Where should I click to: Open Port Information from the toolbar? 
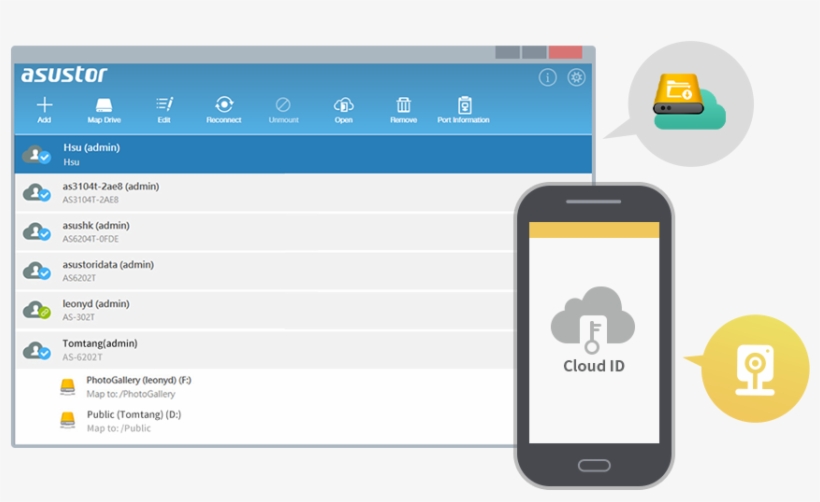coord(463,109)
